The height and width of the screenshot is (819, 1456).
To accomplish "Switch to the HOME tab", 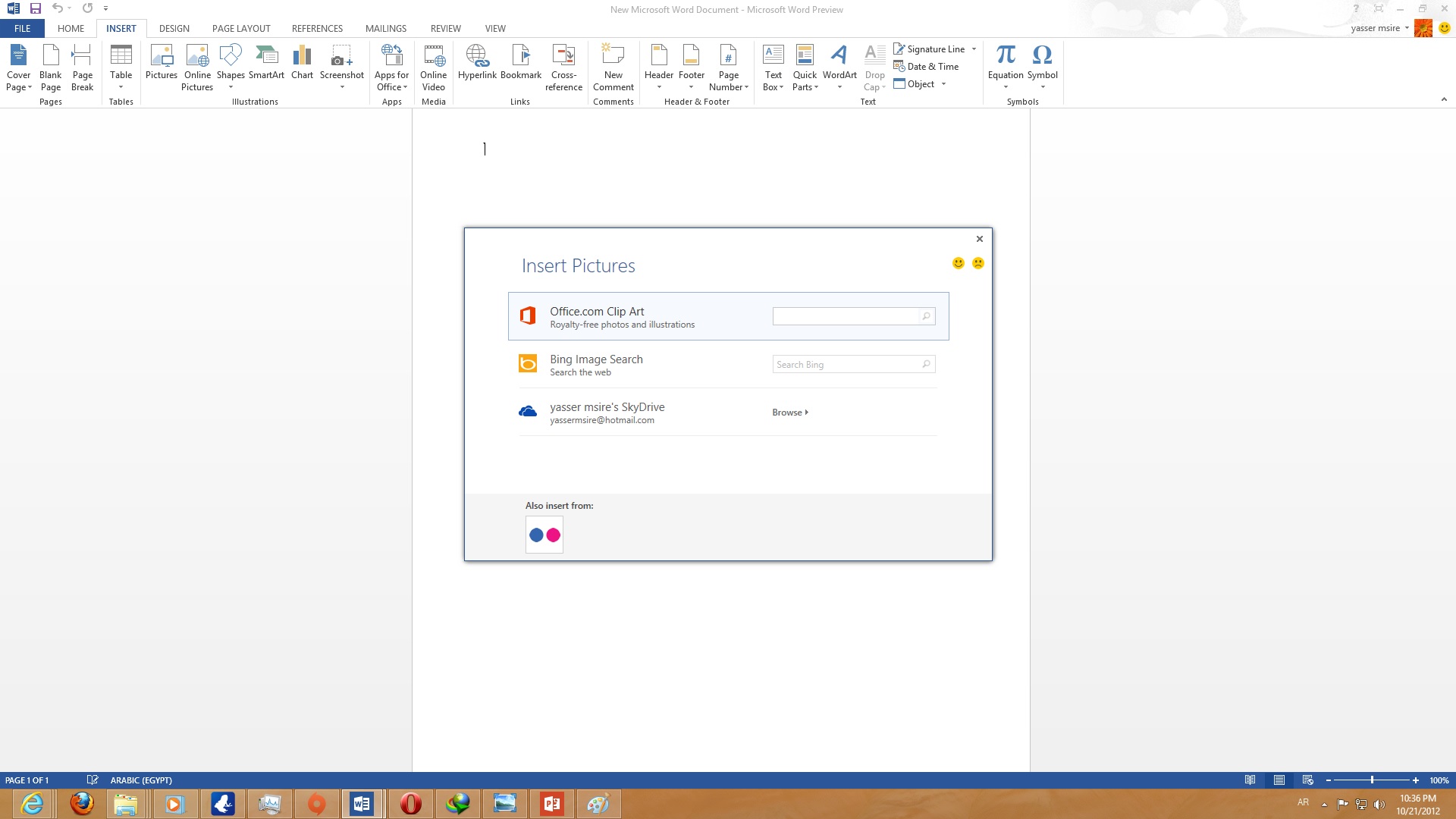I will [71, 28].
